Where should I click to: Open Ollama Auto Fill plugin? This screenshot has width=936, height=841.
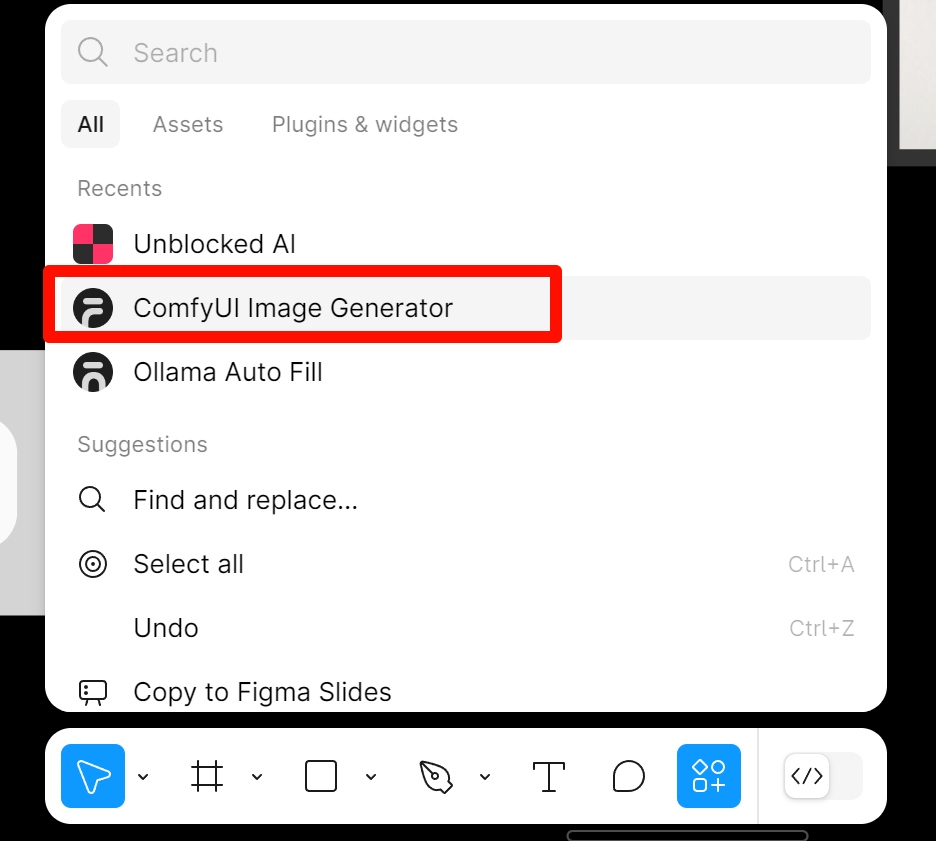click(466, 372)
